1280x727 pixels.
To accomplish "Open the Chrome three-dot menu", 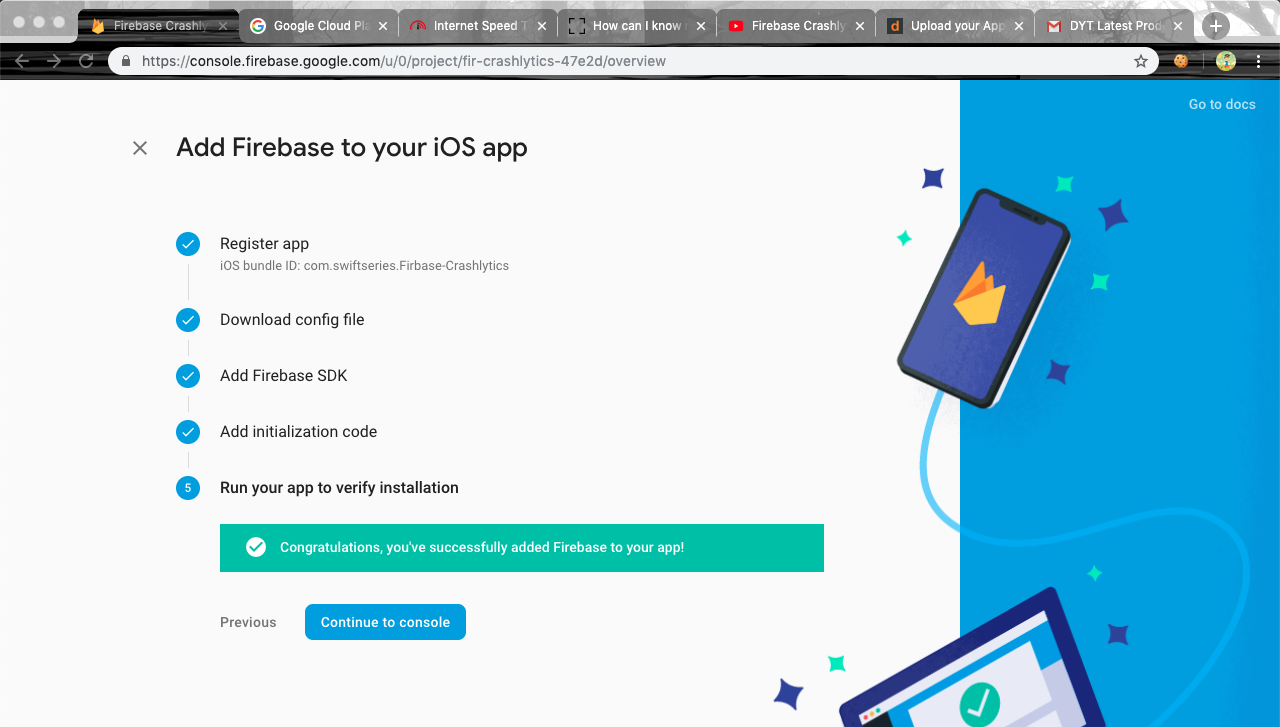I will pos(1258,61).
